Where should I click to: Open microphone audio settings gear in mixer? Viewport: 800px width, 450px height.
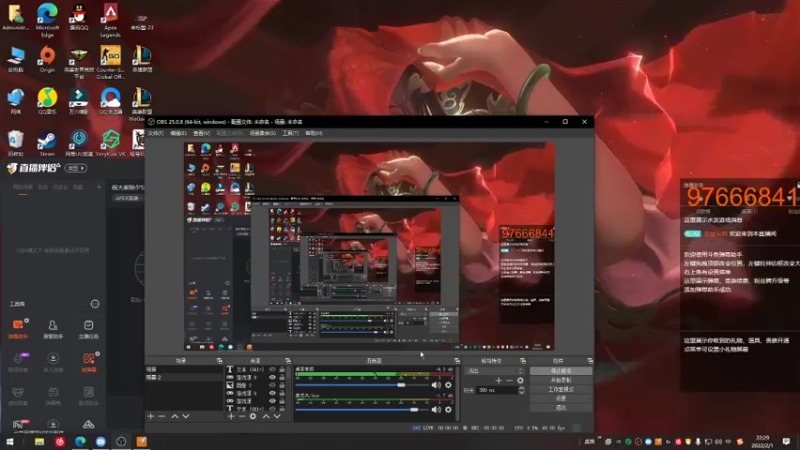448,409
